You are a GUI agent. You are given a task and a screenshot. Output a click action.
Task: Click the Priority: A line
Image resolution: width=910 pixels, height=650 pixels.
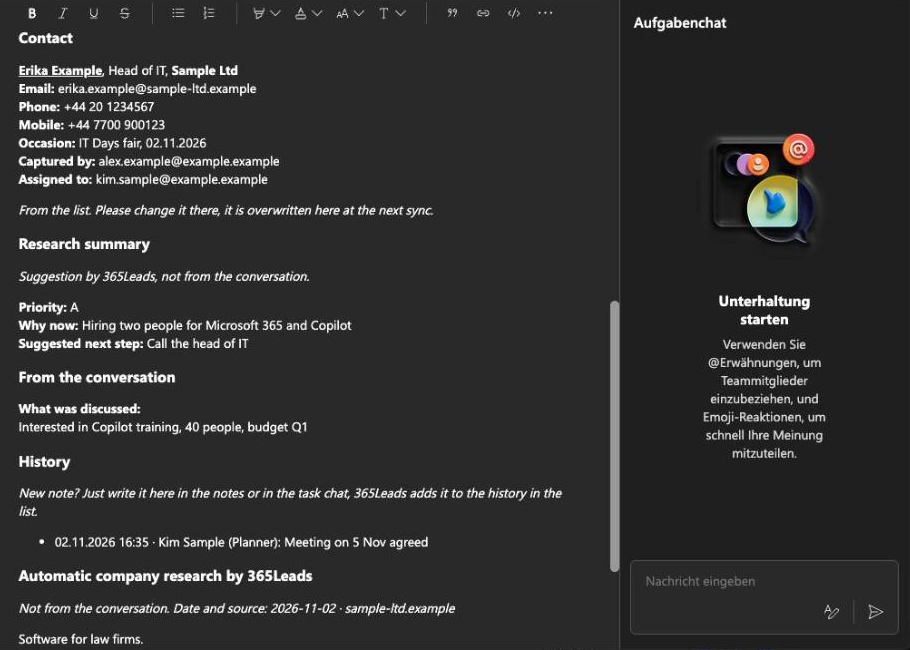tap(49, 308)
